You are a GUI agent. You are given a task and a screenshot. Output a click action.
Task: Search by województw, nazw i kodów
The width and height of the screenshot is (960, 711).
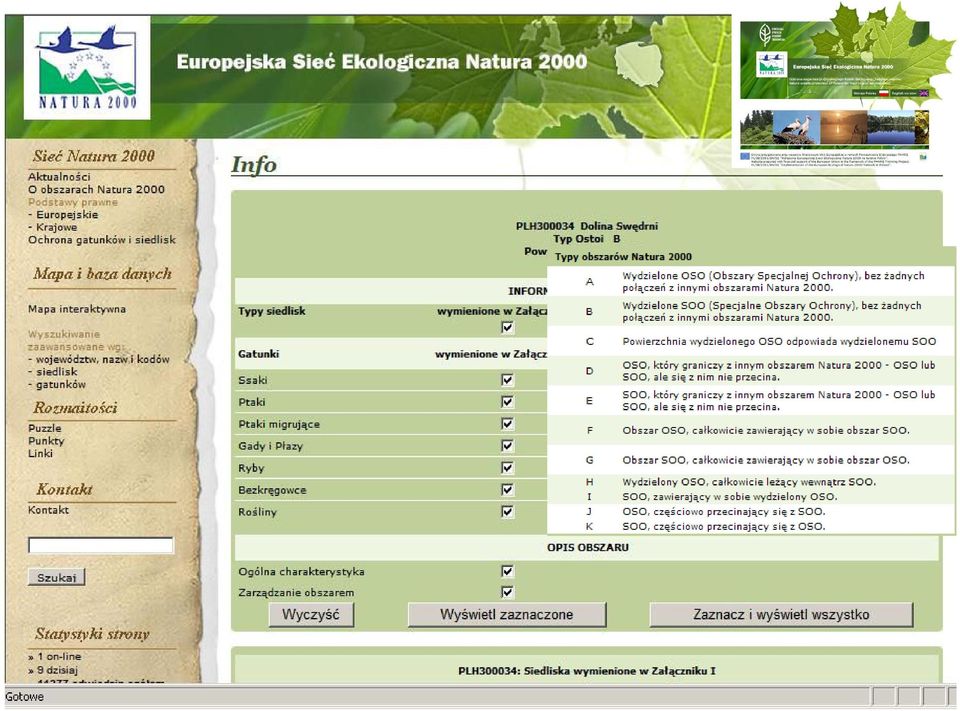coord(102,359)
